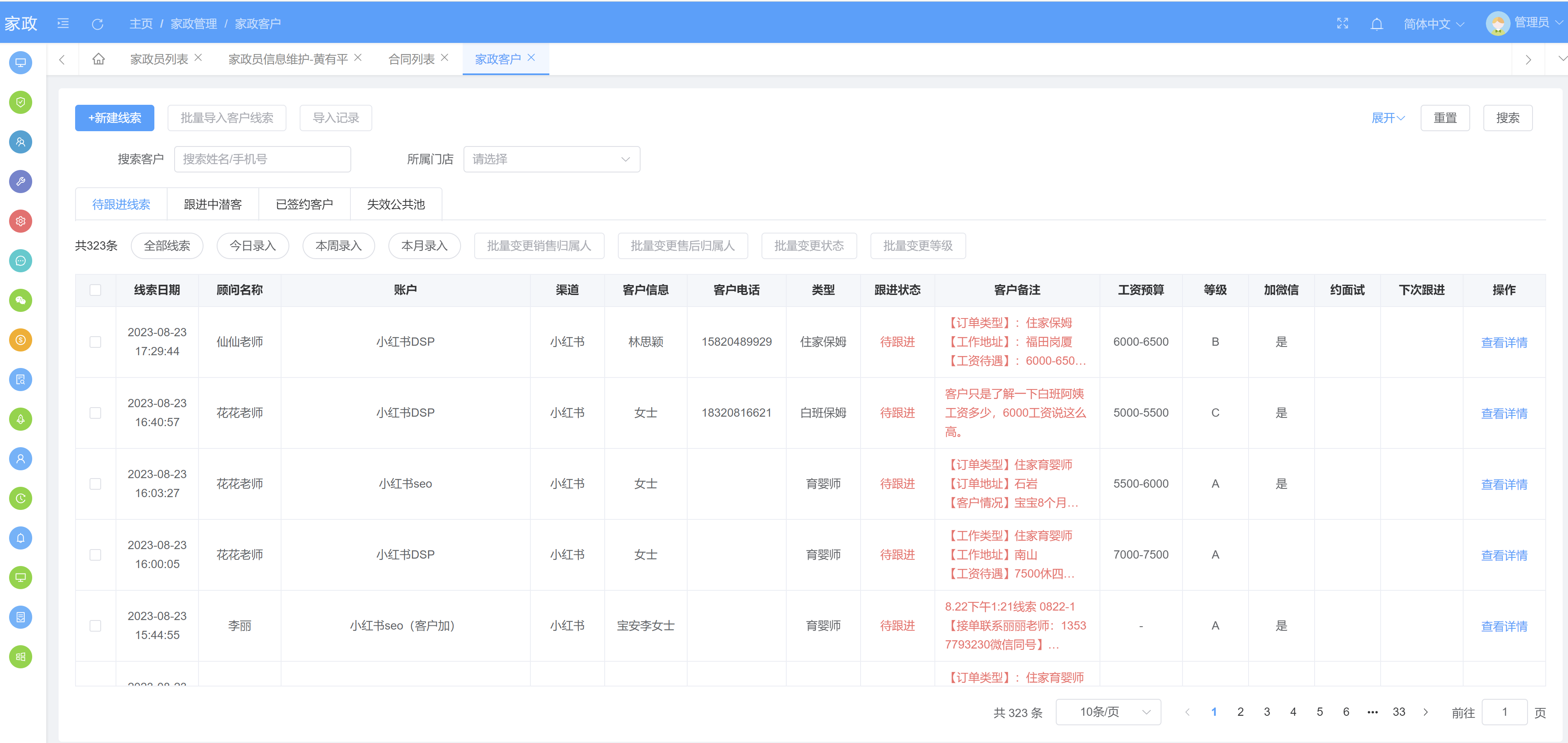Filter by 本月录入
1568x743 pixels.
[x=424, y=246]
